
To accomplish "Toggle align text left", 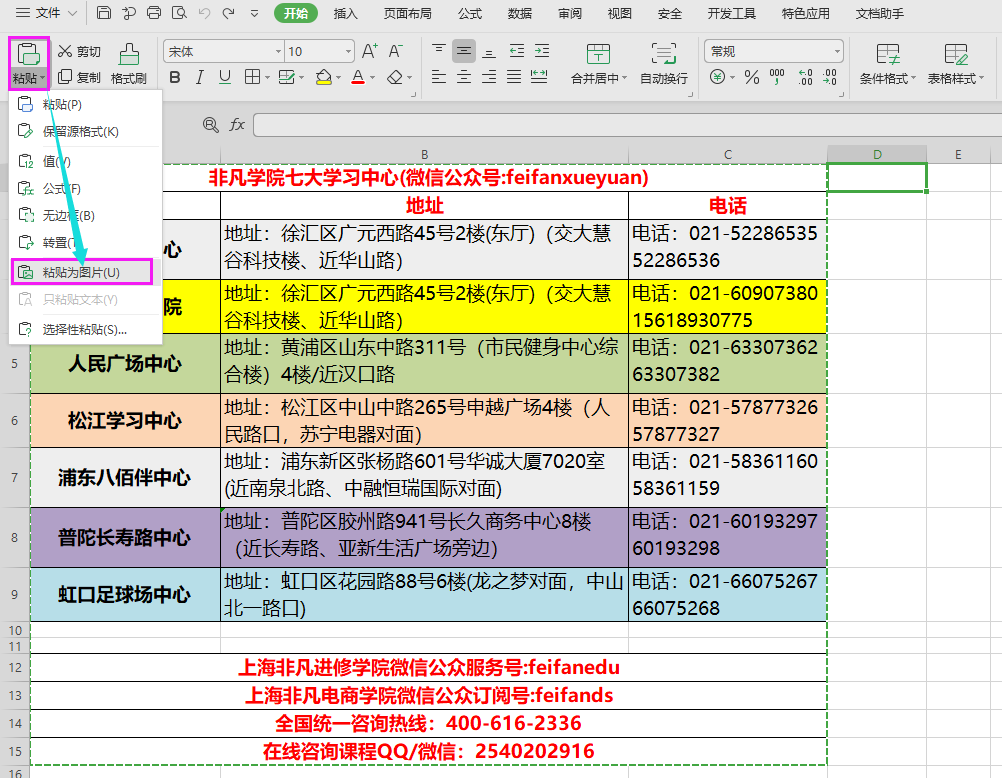I will 439,77.
